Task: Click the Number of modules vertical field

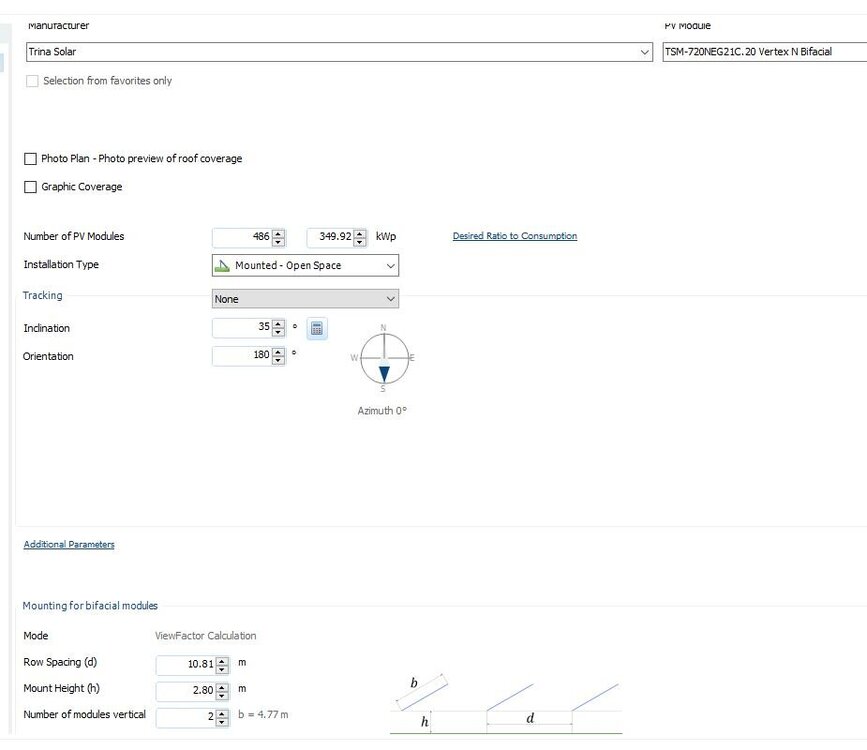Action: pos(186,716)
